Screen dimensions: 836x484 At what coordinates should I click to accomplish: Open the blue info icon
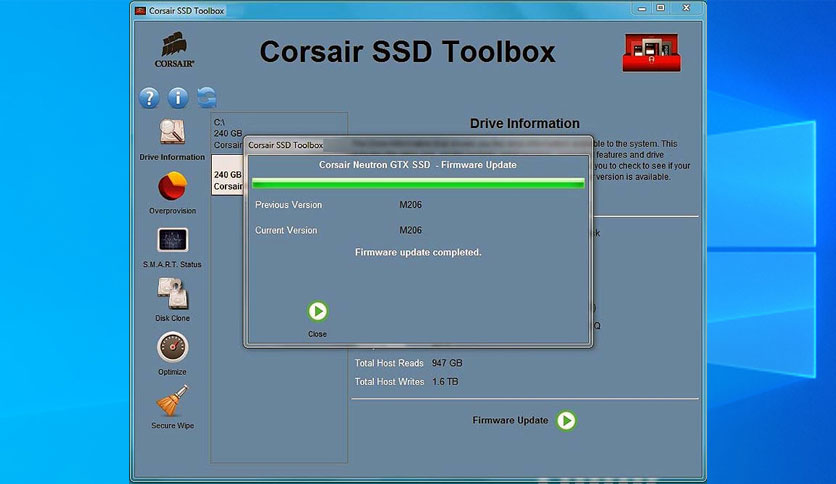(x=178, y=98)
